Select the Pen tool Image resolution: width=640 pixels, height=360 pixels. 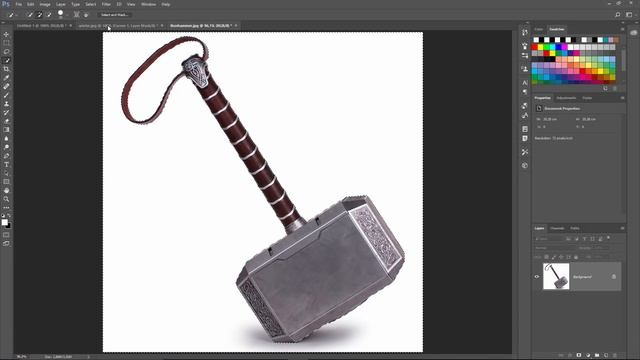click(x=6, y=156)
